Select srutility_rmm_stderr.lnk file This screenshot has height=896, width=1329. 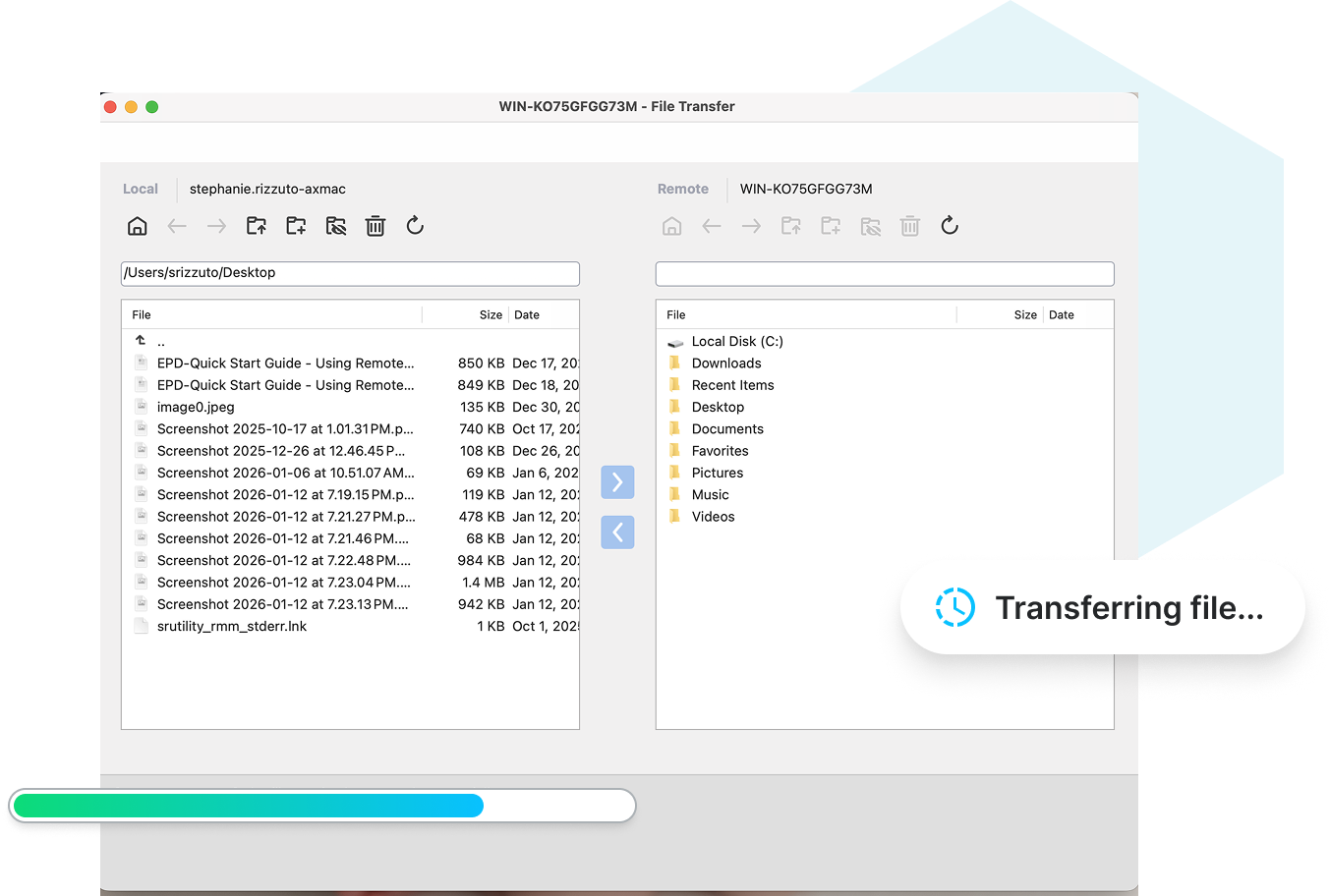[x=232, y=626]
